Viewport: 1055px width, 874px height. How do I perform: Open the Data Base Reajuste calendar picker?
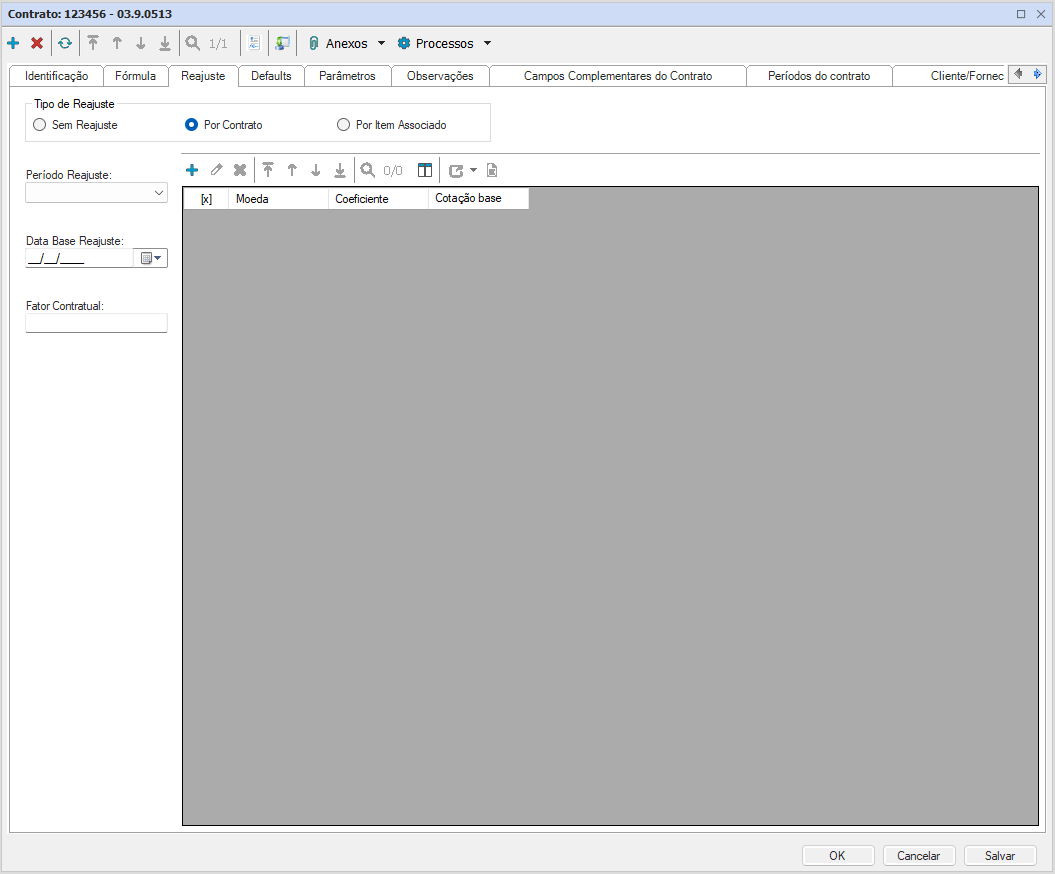151,258
